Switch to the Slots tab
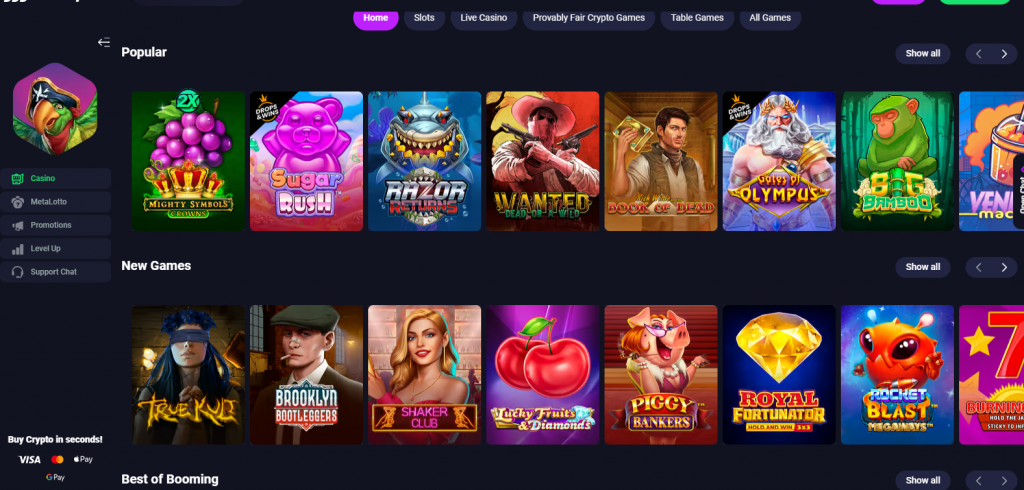The image size is (1024, 490). 424,18
